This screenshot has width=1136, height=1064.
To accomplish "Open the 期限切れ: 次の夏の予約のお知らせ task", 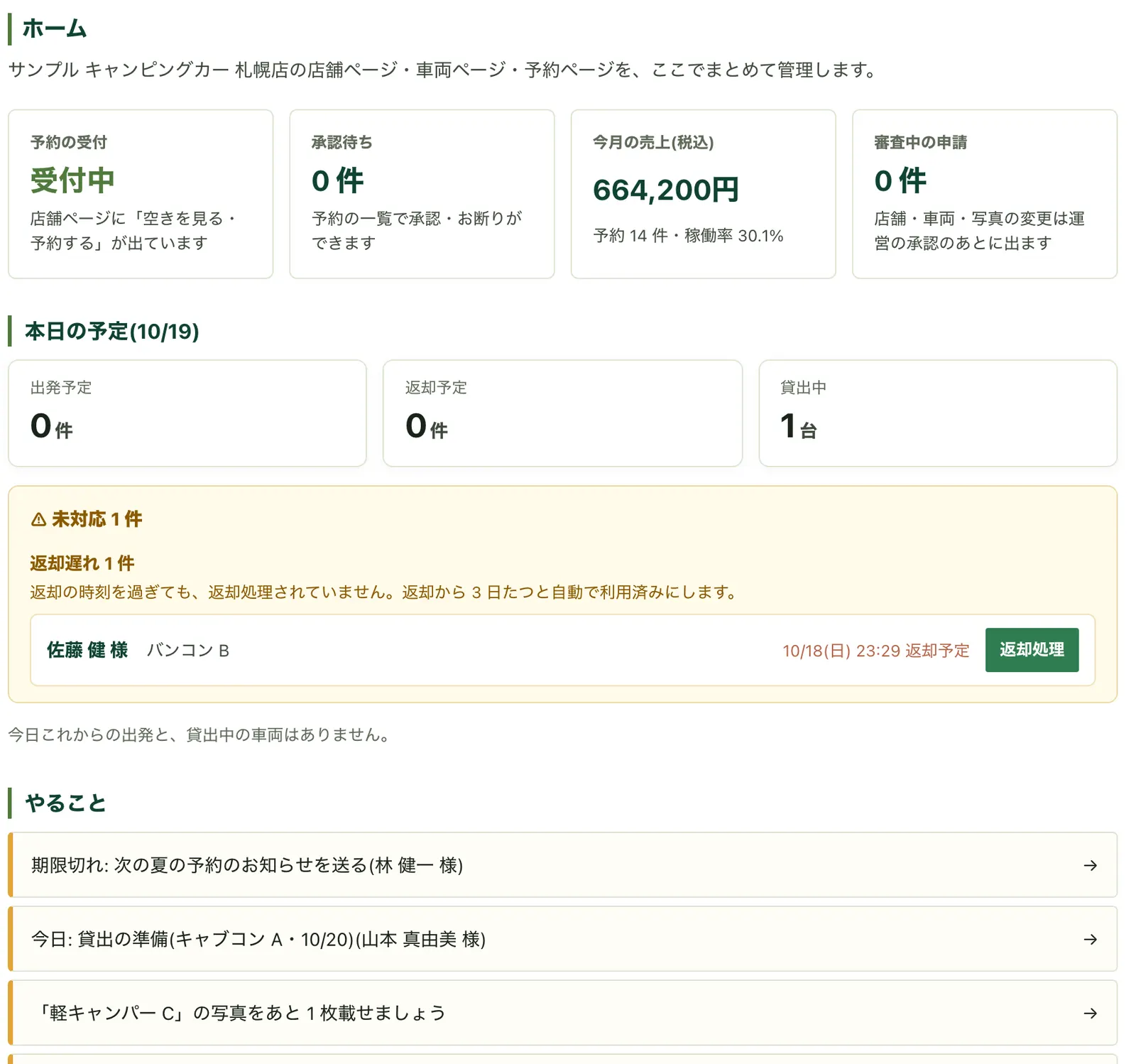I will point(562,865).
